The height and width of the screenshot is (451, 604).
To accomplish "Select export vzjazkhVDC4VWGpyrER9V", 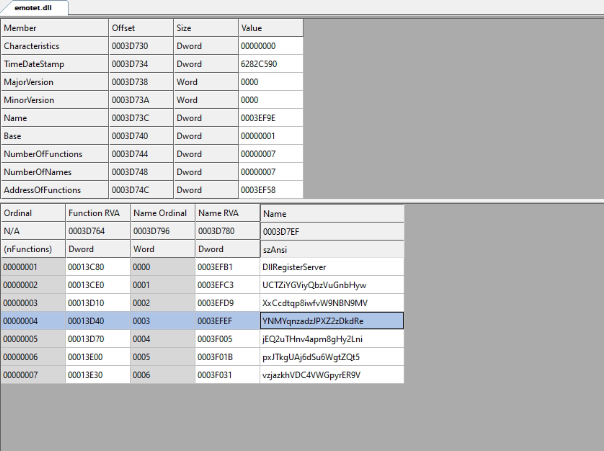I will pyautogui.click(x=332, y=375).
